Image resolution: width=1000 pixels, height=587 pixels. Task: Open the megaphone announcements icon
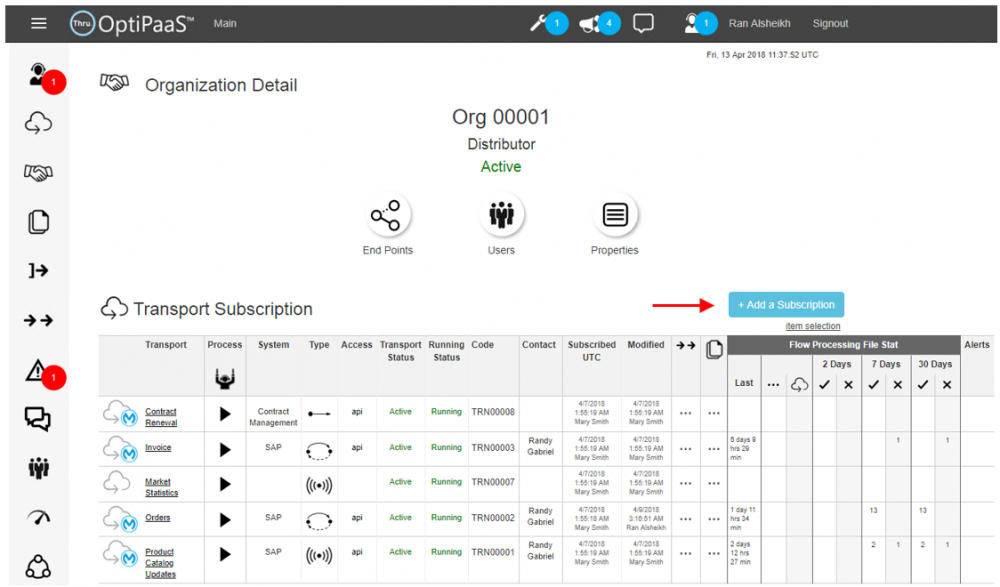pos(590,23)
